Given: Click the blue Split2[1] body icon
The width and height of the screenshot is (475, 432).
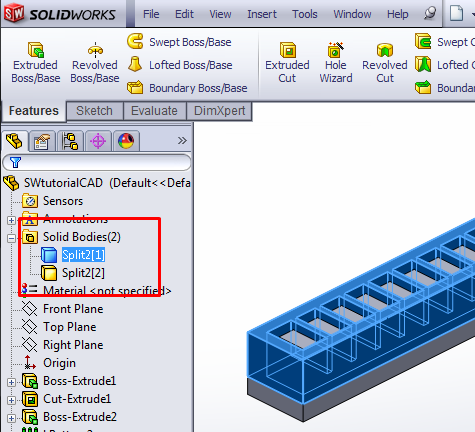Looking at the screenshot, I should 49,255.
